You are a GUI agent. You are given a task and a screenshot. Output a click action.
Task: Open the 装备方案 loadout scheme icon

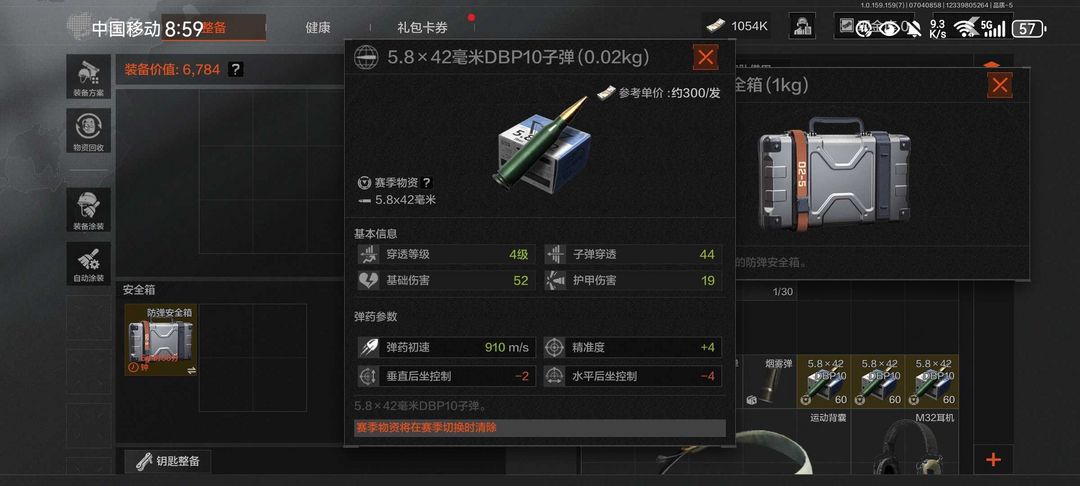[x=88, y=77]
